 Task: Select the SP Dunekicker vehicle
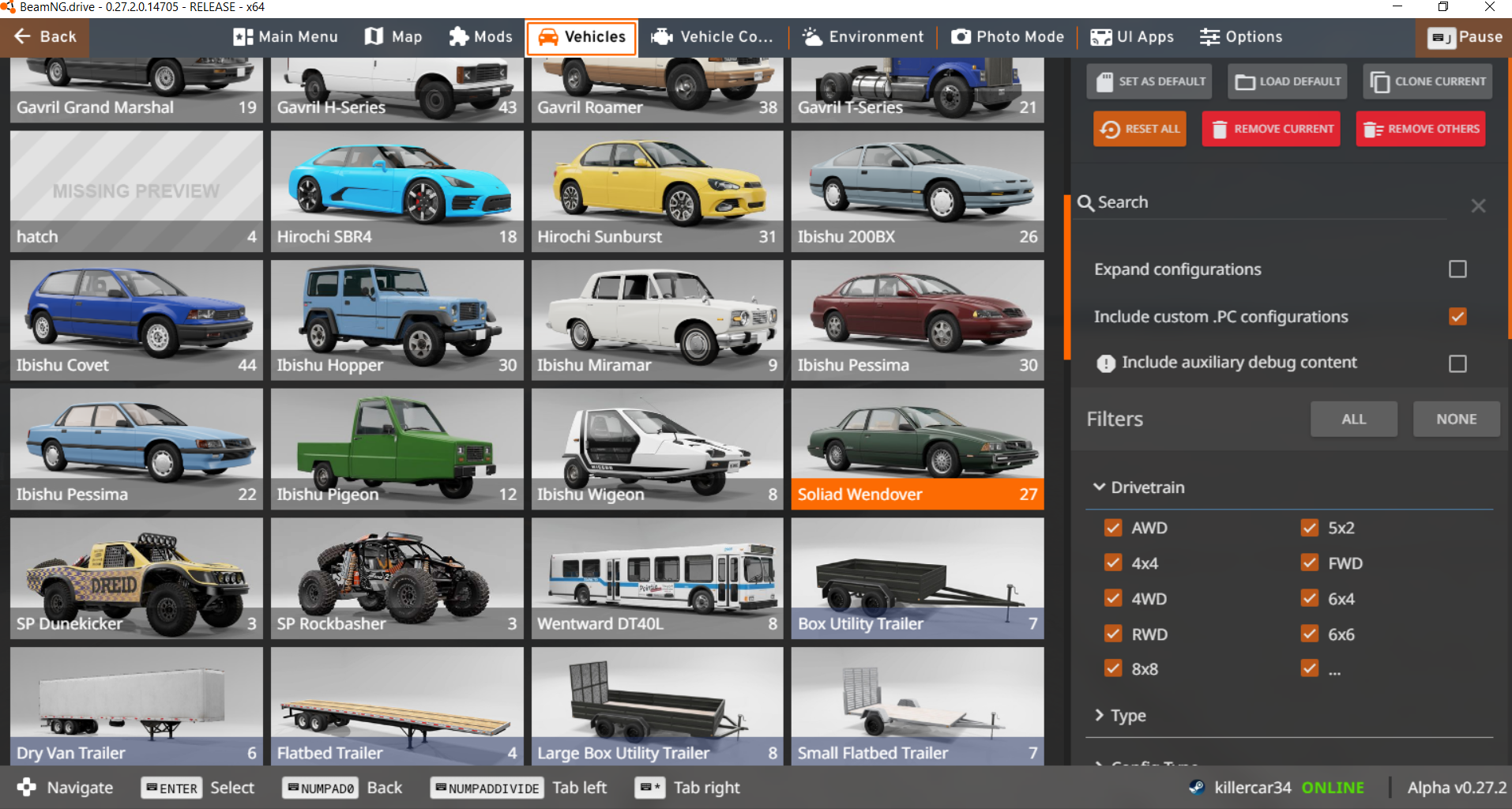tap(137, 578)
